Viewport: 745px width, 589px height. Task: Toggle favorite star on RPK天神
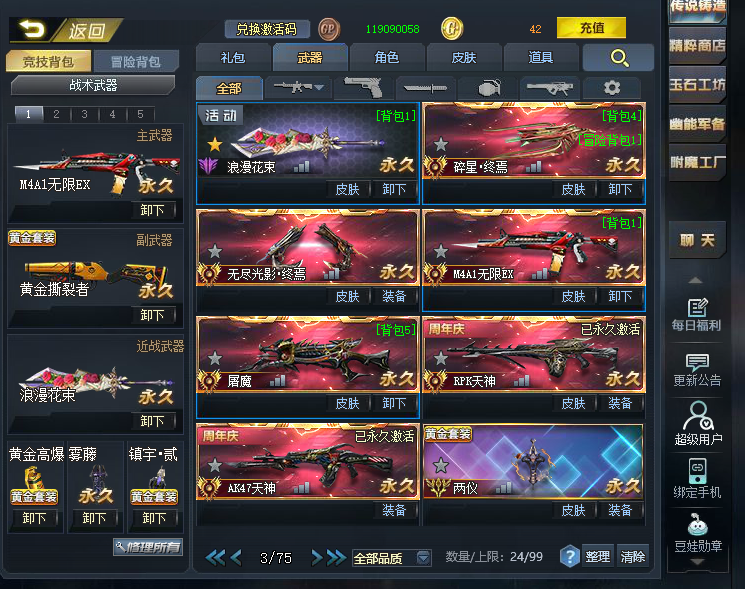tap(441, 358)
